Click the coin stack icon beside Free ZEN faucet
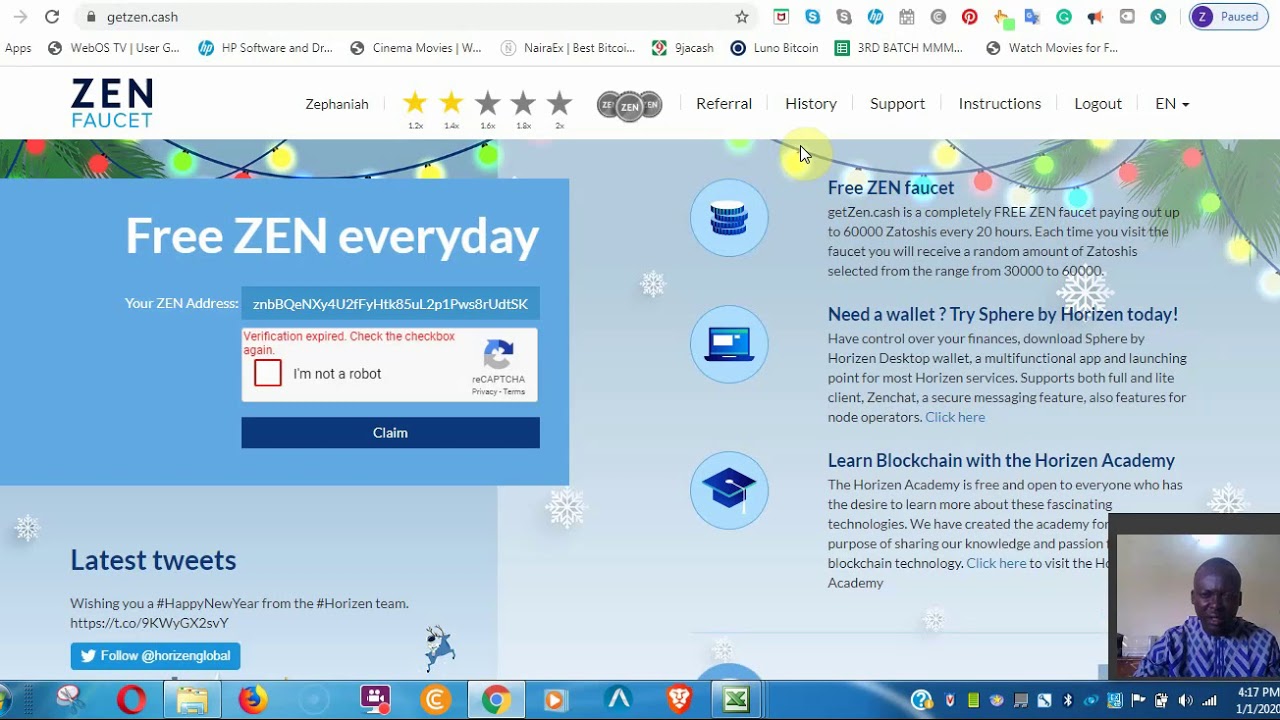 coord(729,217)
